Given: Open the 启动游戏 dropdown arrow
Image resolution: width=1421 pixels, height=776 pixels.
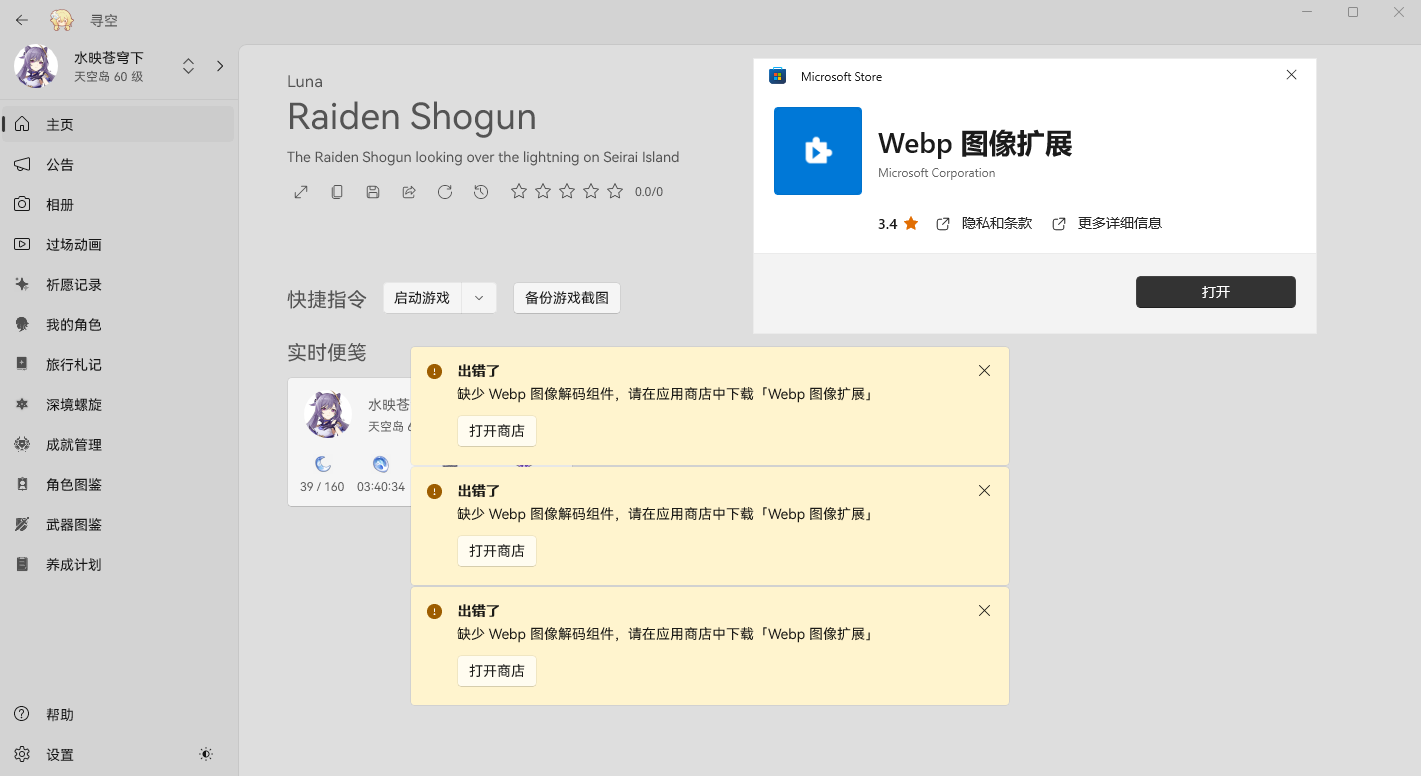Looking at the screenshot, I should (x=478, y=297).
